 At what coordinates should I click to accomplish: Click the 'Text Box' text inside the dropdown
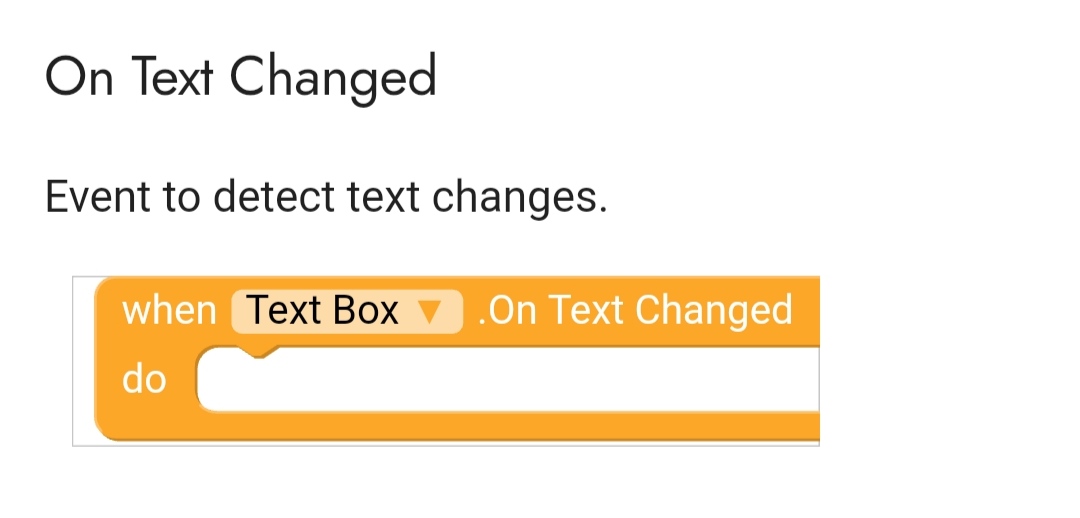(322, 311)
